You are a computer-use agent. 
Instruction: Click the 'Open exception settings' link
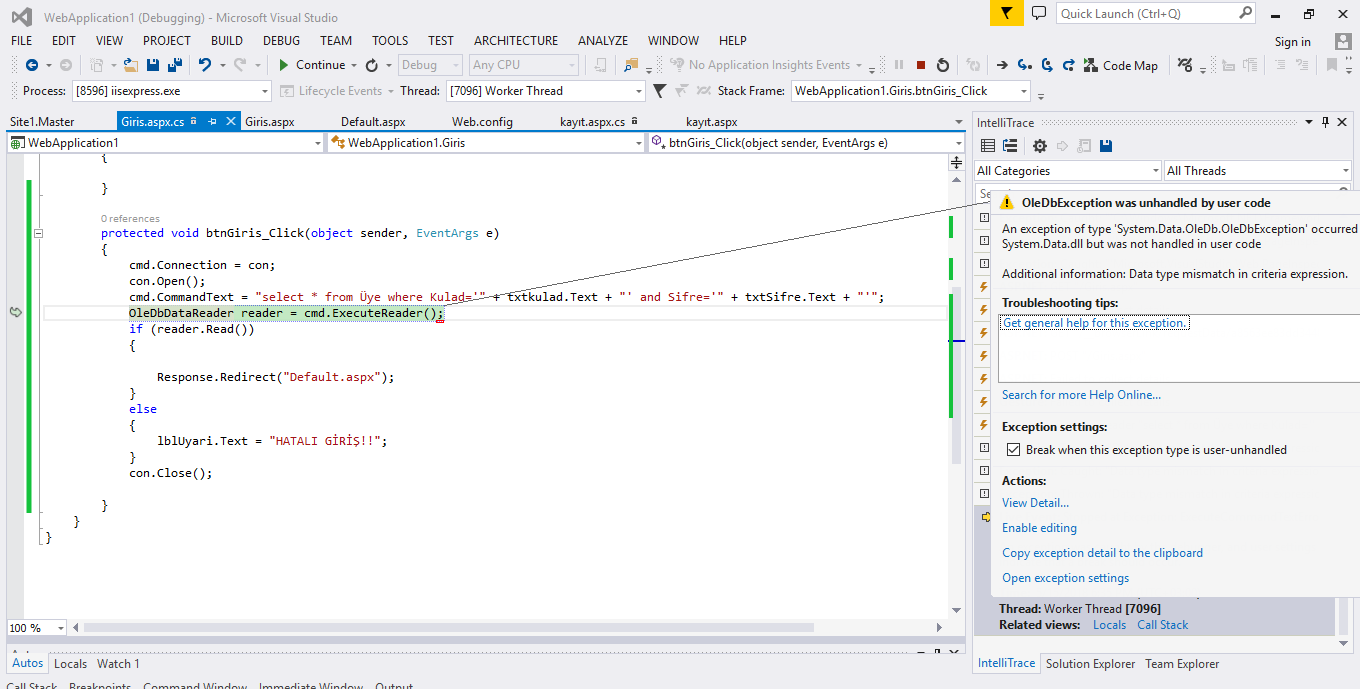1065,578
